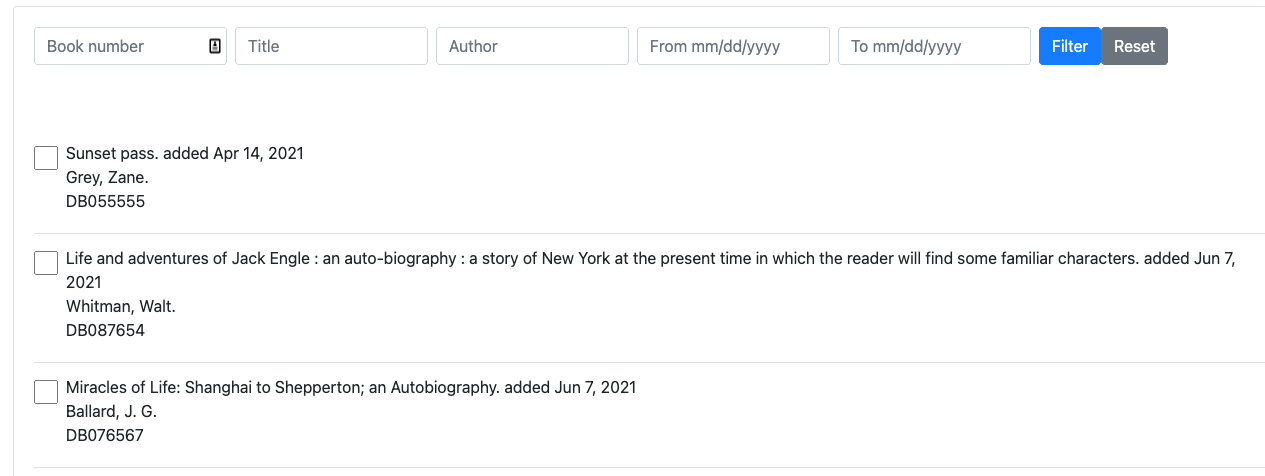The image size is (1265, 476).
Task: Click book number DB087654
Action: (105, 330)
